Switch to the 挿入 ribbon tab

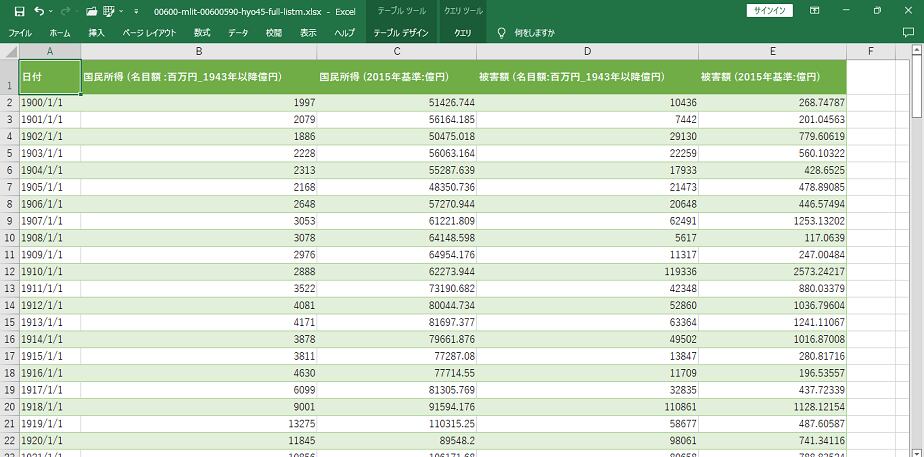point(96,33)
